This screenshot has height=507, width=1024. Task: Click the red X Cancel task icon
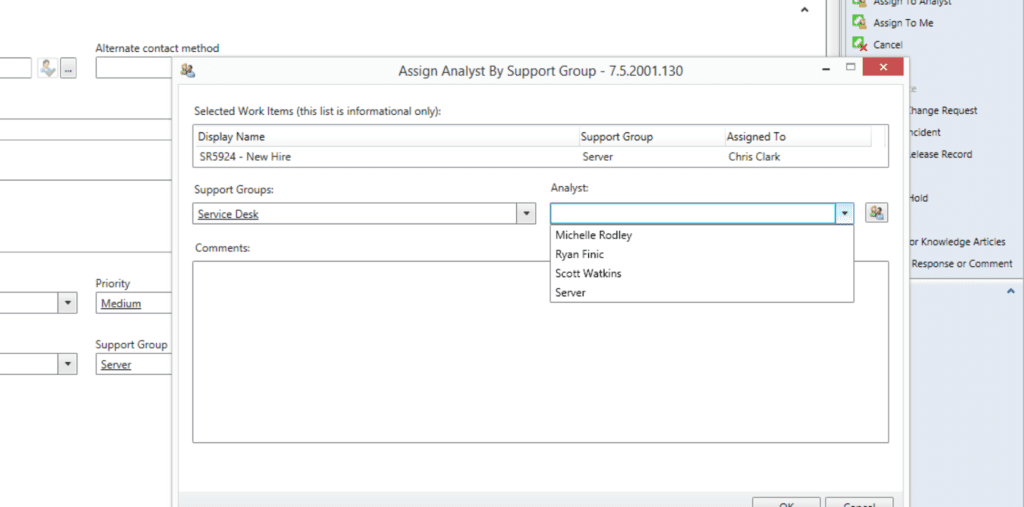tap(860, 44)
